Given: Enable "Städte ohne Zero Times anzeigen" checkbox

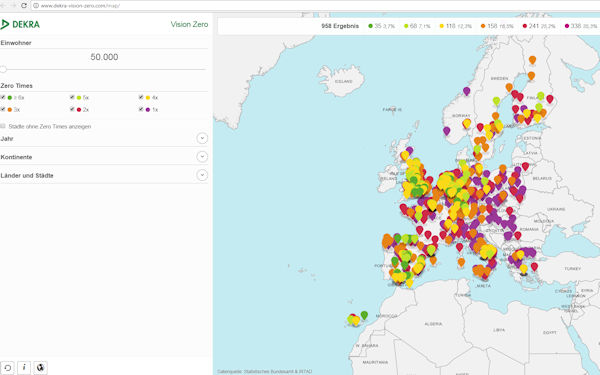Looking at the screenshot, I should click(x=3, y=126).
